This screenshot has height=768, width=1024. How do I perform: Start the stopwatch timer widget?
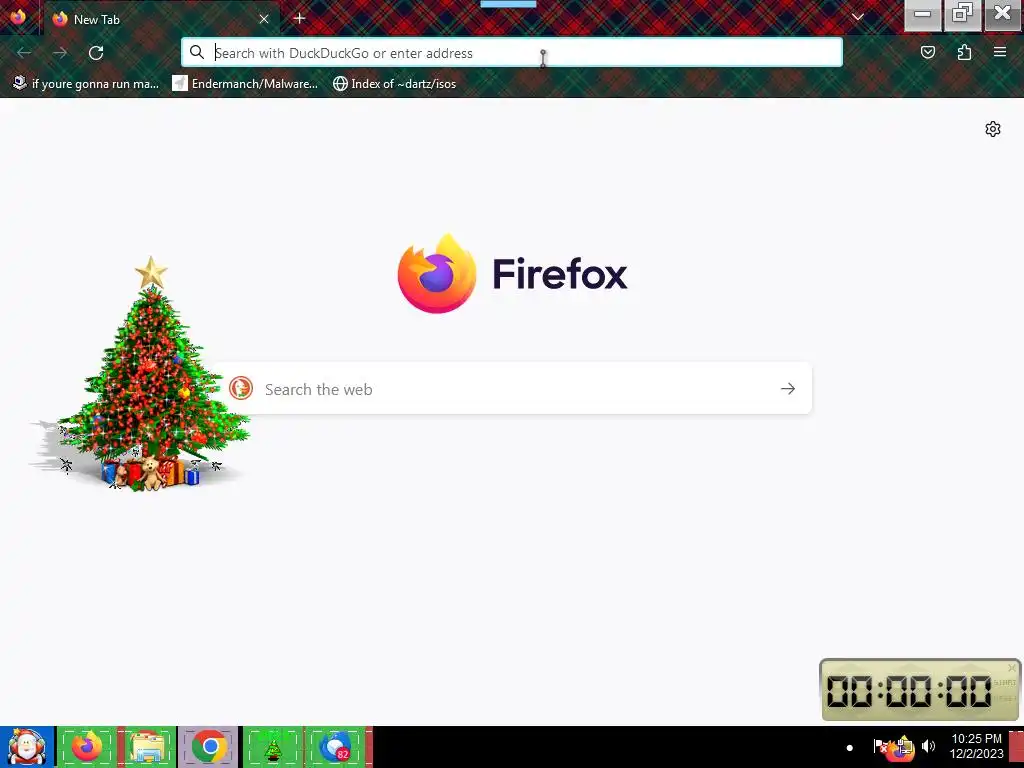tap(1004, 683)
